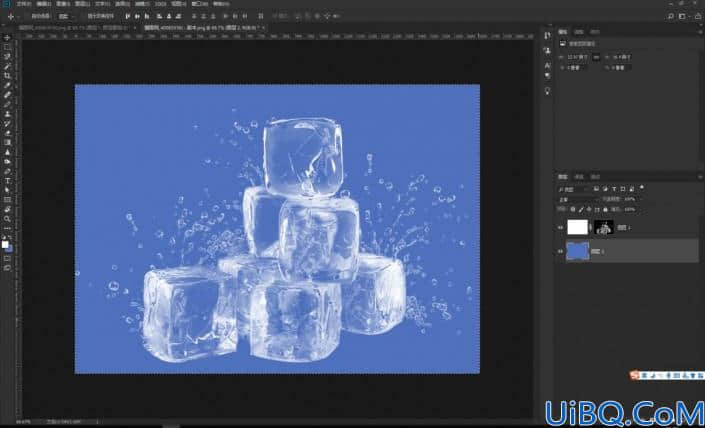Open the File menu in the menu bar
The width and height of the screenshot is (705, 428).
pyautogui.click(x=24, y=4)
